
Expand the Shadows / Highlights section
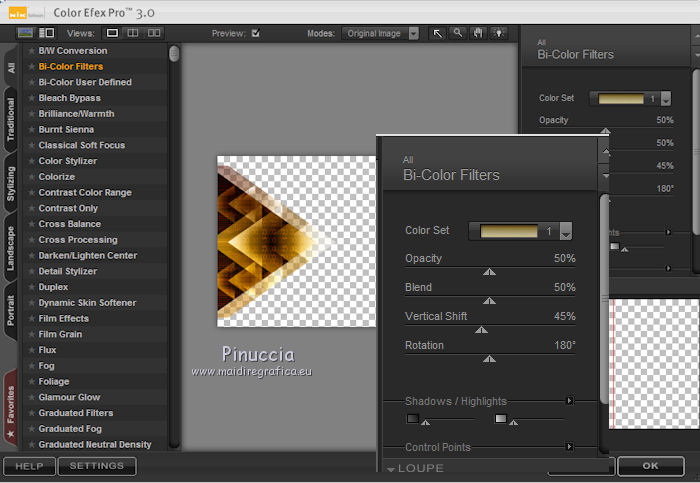570,401
